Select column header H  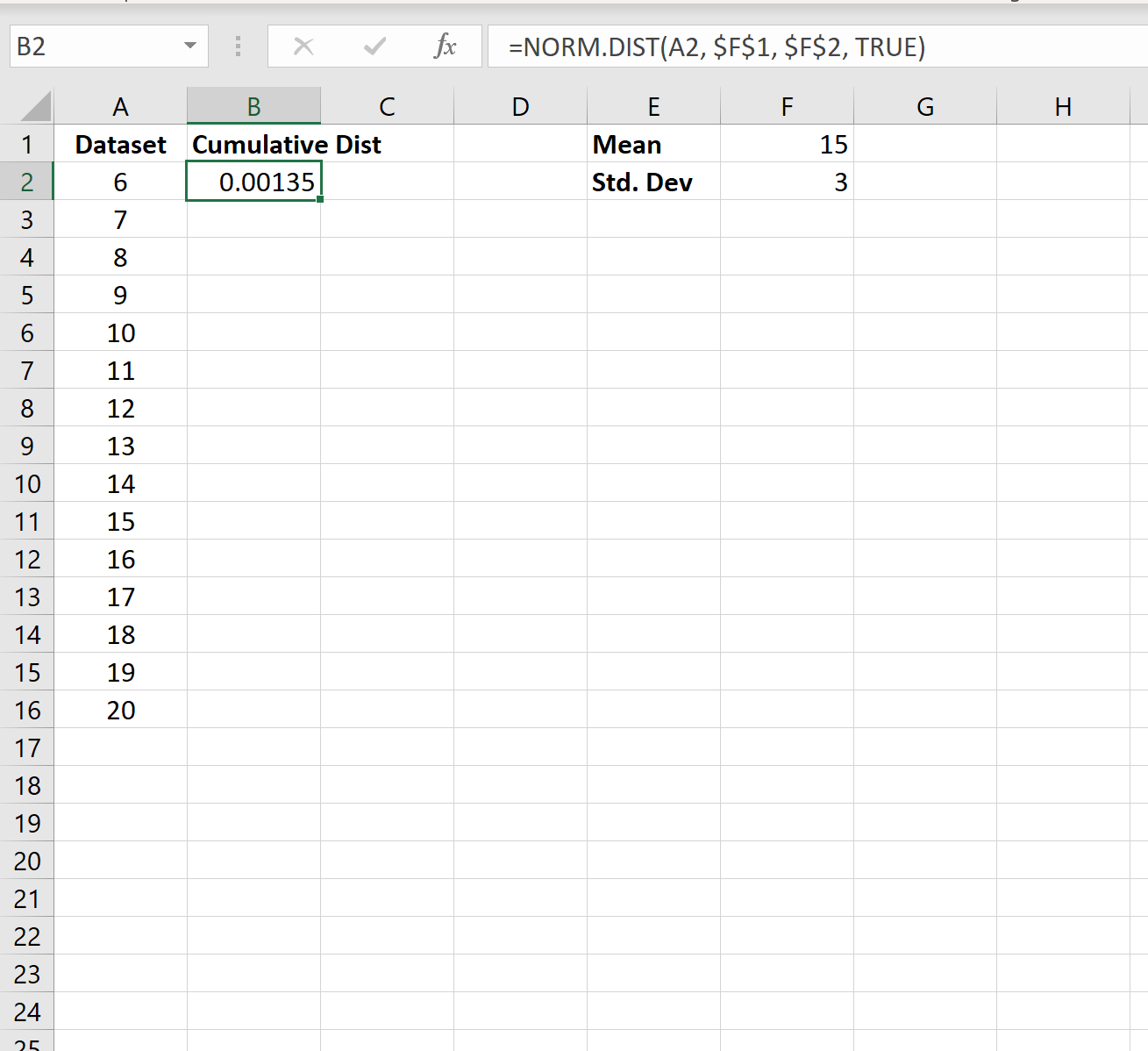click(1063, 105)
